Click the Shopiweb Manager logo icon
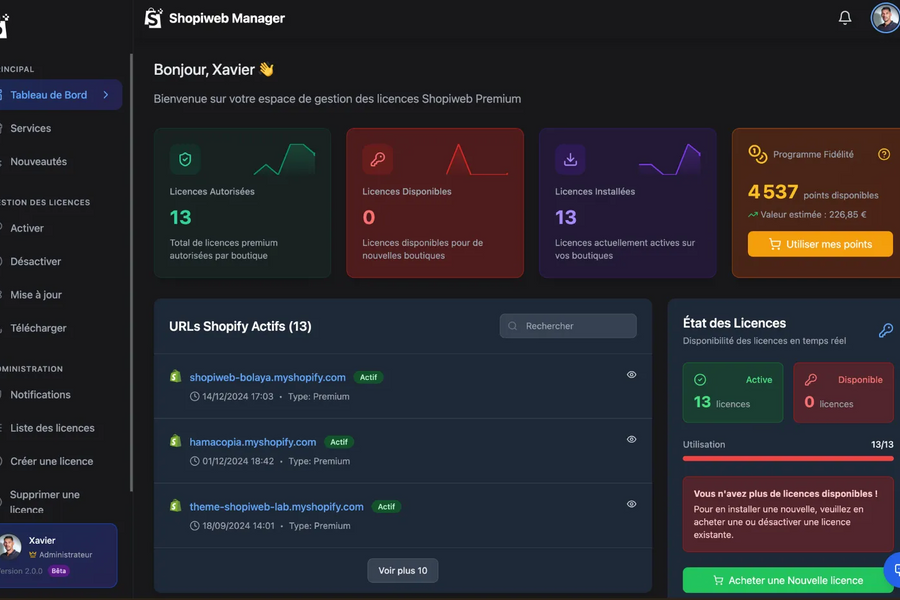Image resolution: width=900 pixels, height=600 pixels. (x=153, y=18)
